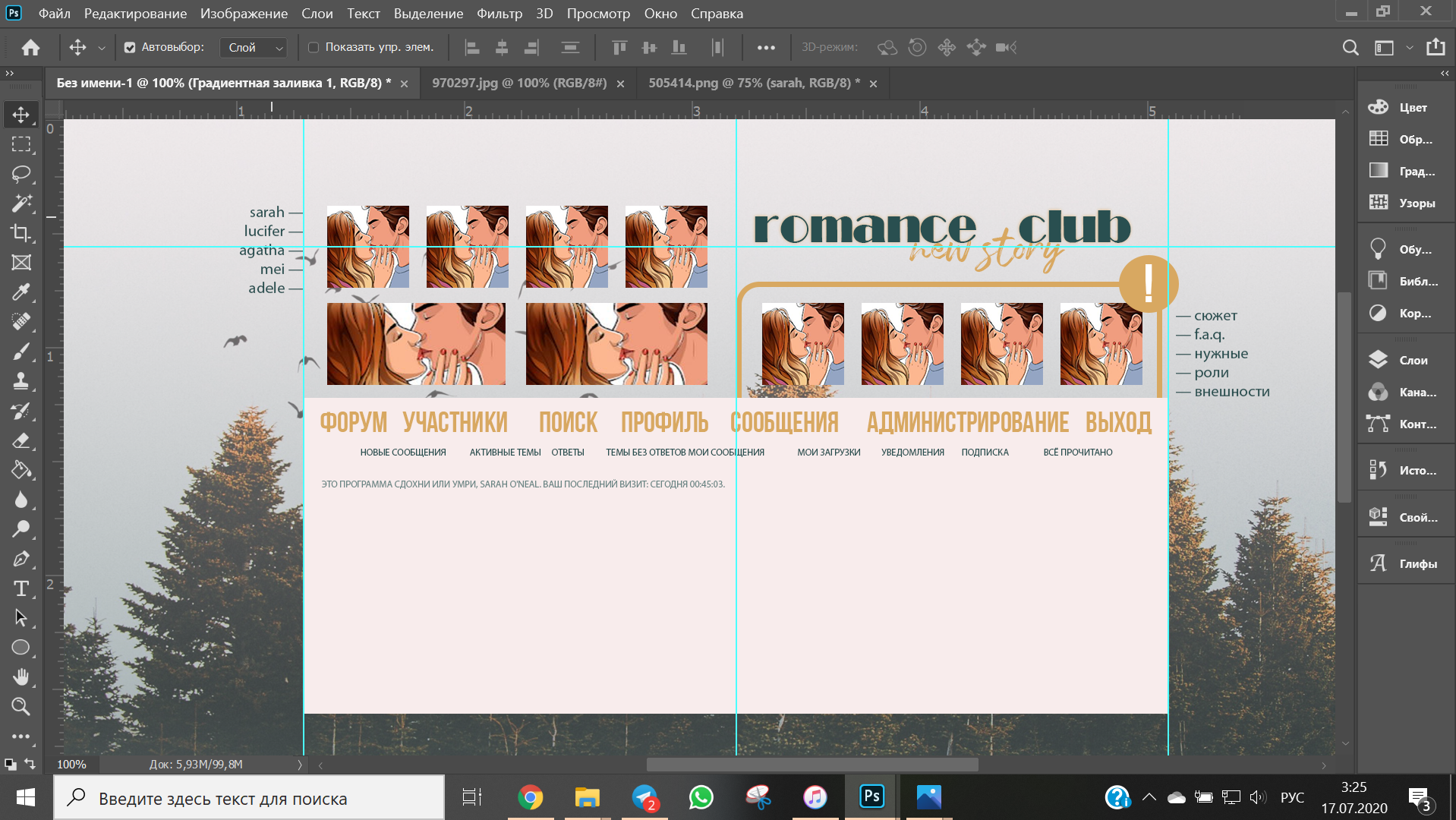Align horizontal centers of layers
Image resolution: width=1456 pixels, height=820 pixels.
[x=502, y=47]
